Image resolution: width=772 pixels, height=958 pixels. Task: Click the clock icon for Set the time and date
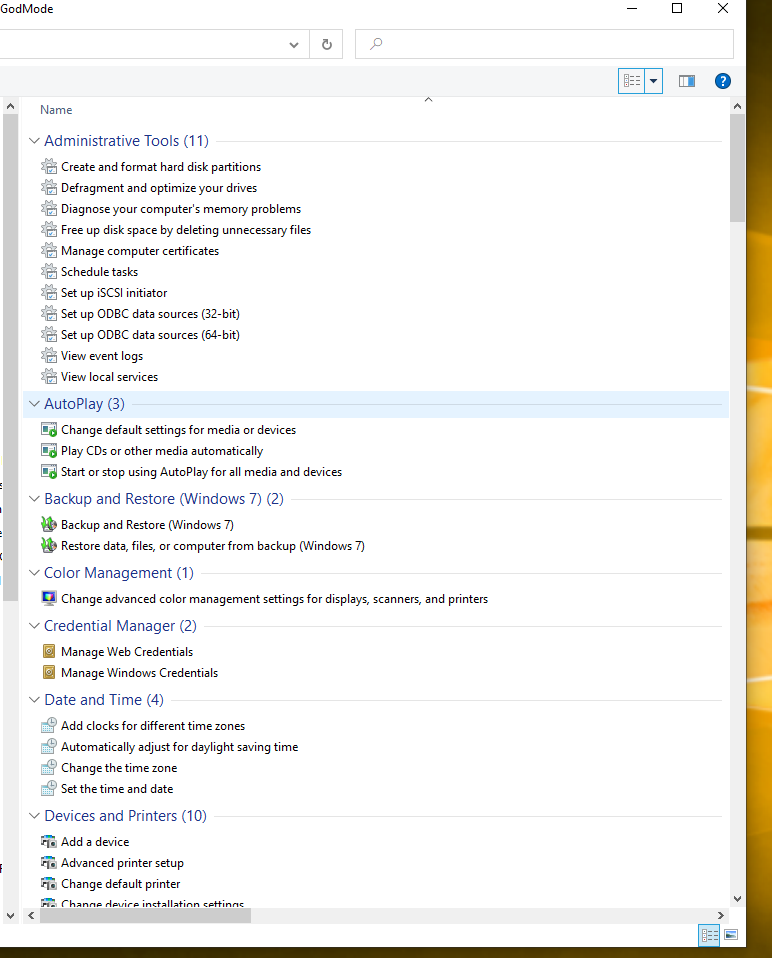[x=49, y=789]
